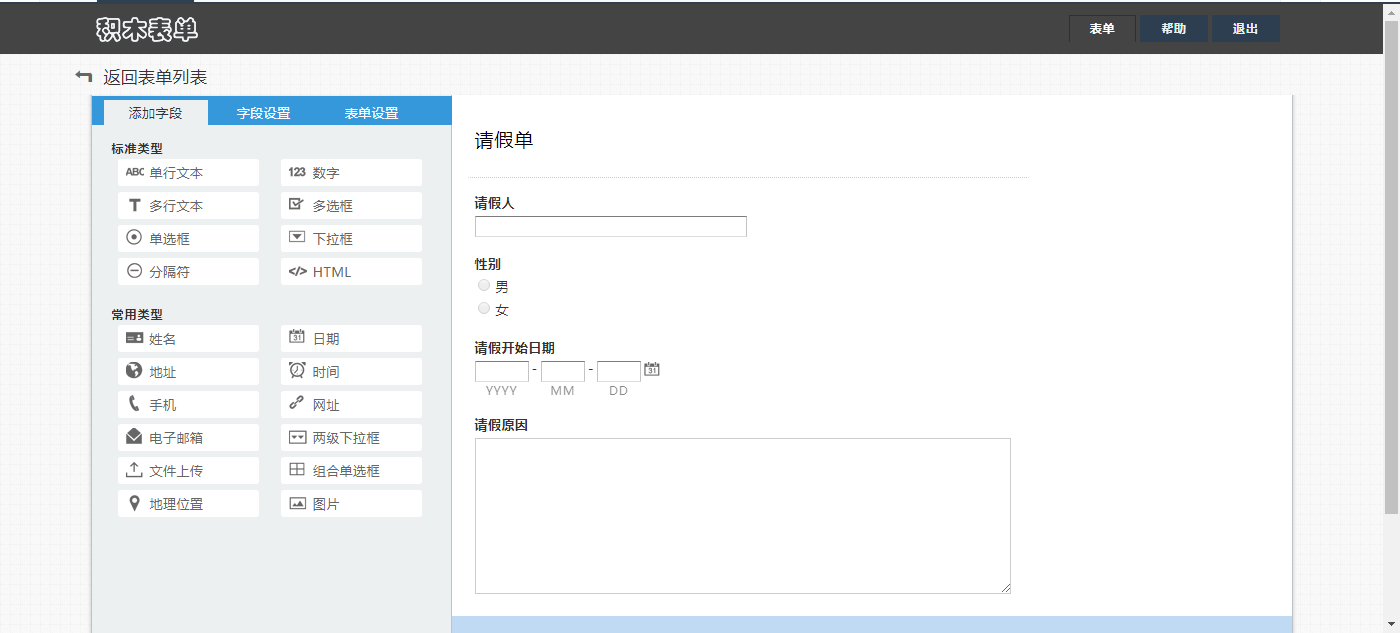Add a name field (姓名)
Image resolution: width=1400 pixels, height=633 pixels.
[188, 338]
